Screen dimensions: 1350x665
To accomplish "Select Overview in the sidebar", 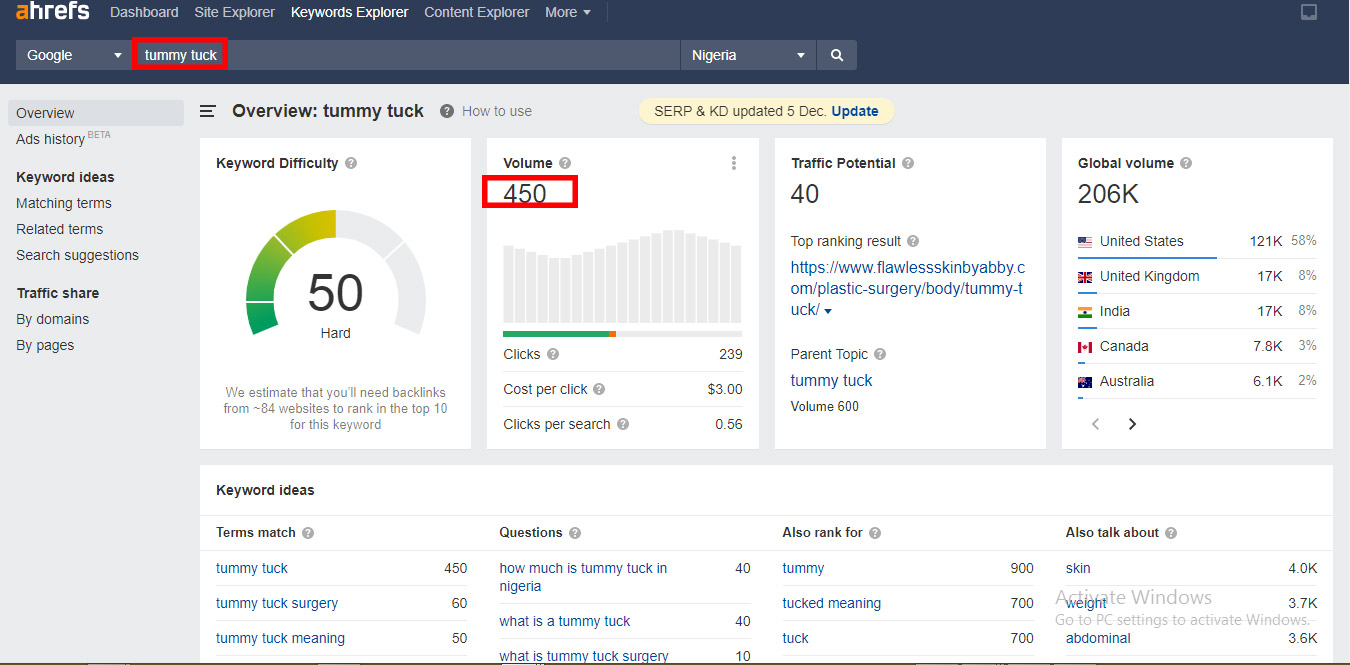I will tap(96, 113).
